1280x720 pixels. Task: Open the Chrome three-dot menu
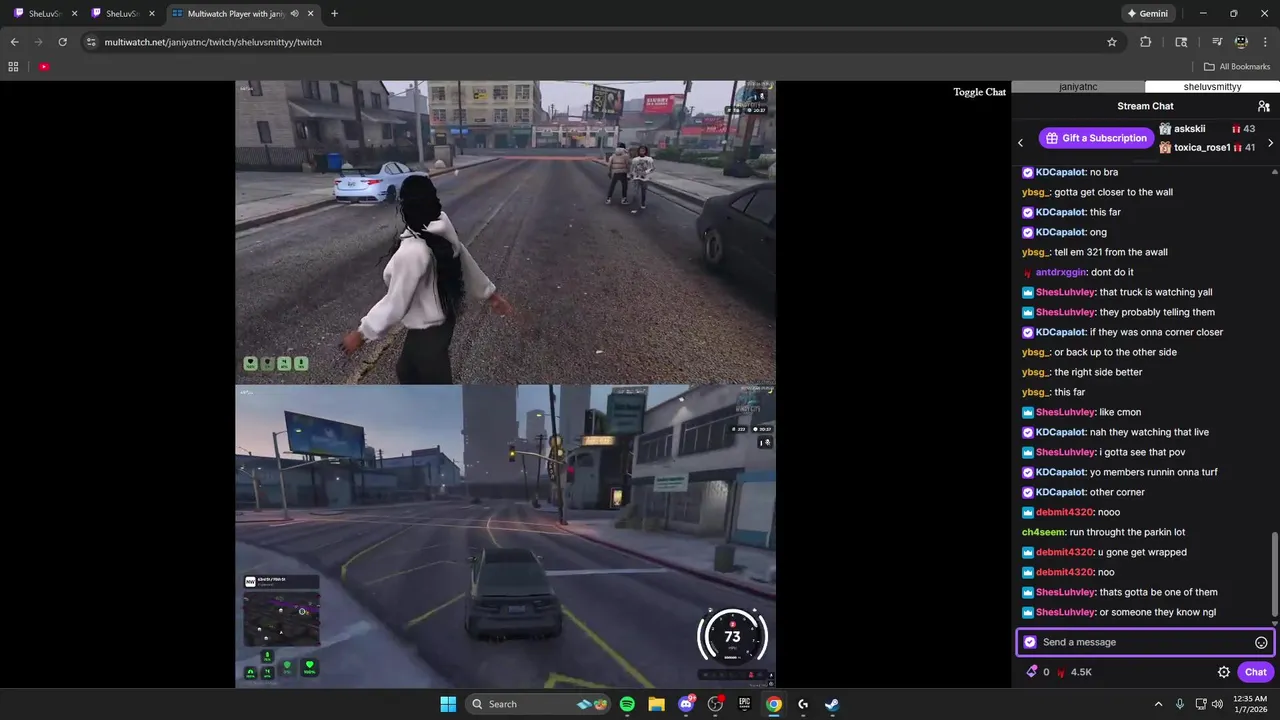coord(1265,42)
